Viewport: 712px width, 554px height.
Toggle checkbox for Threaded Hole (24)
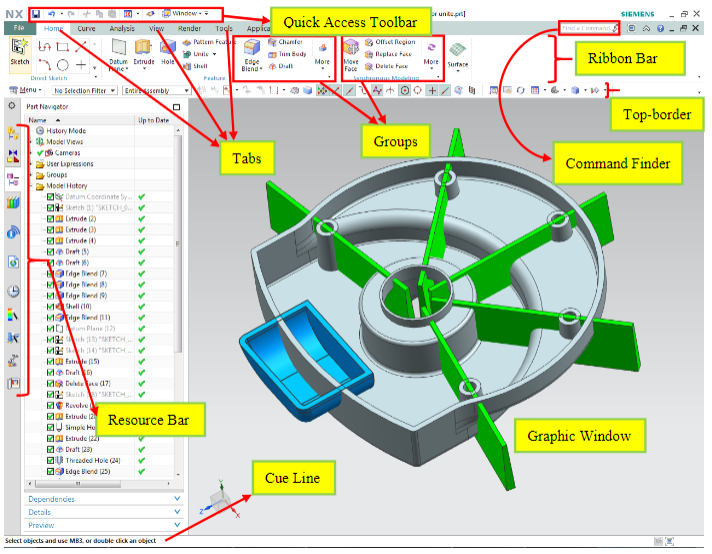coord(51,460)
